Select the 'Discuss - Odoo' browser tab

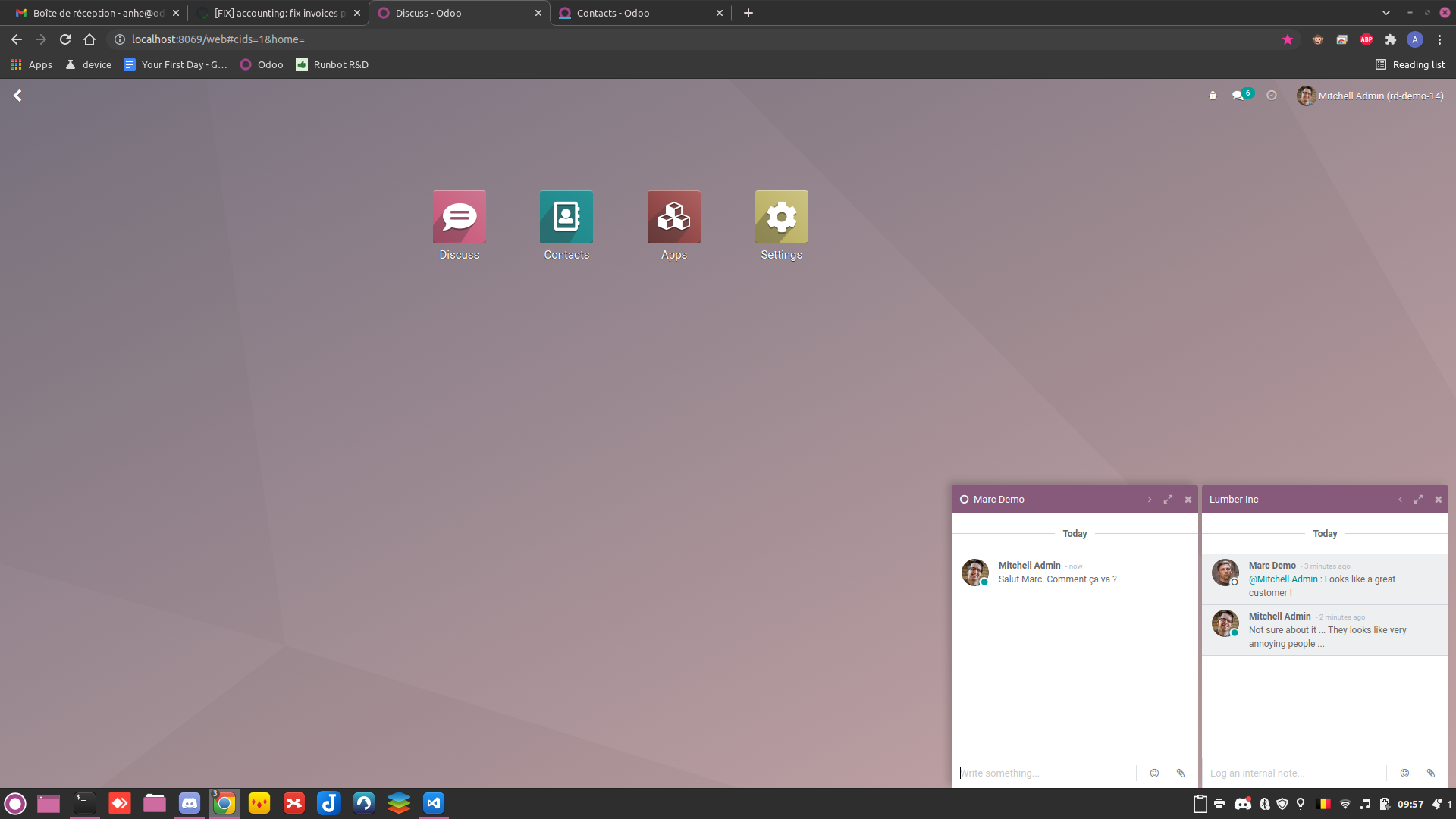pos(459,13)
